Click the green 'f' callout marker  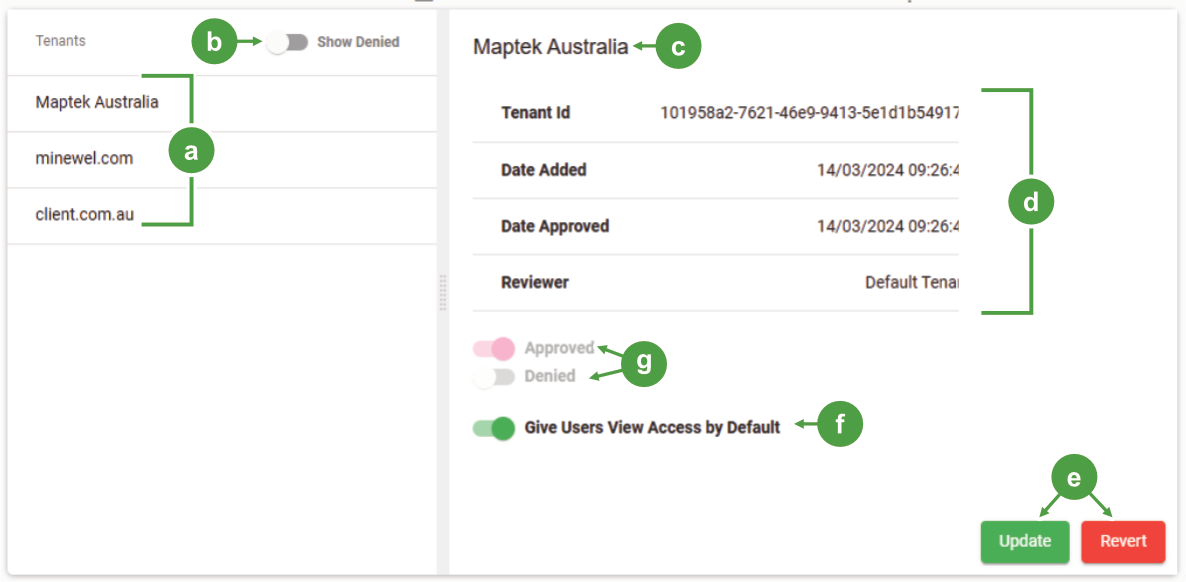[x=840, y=425]
